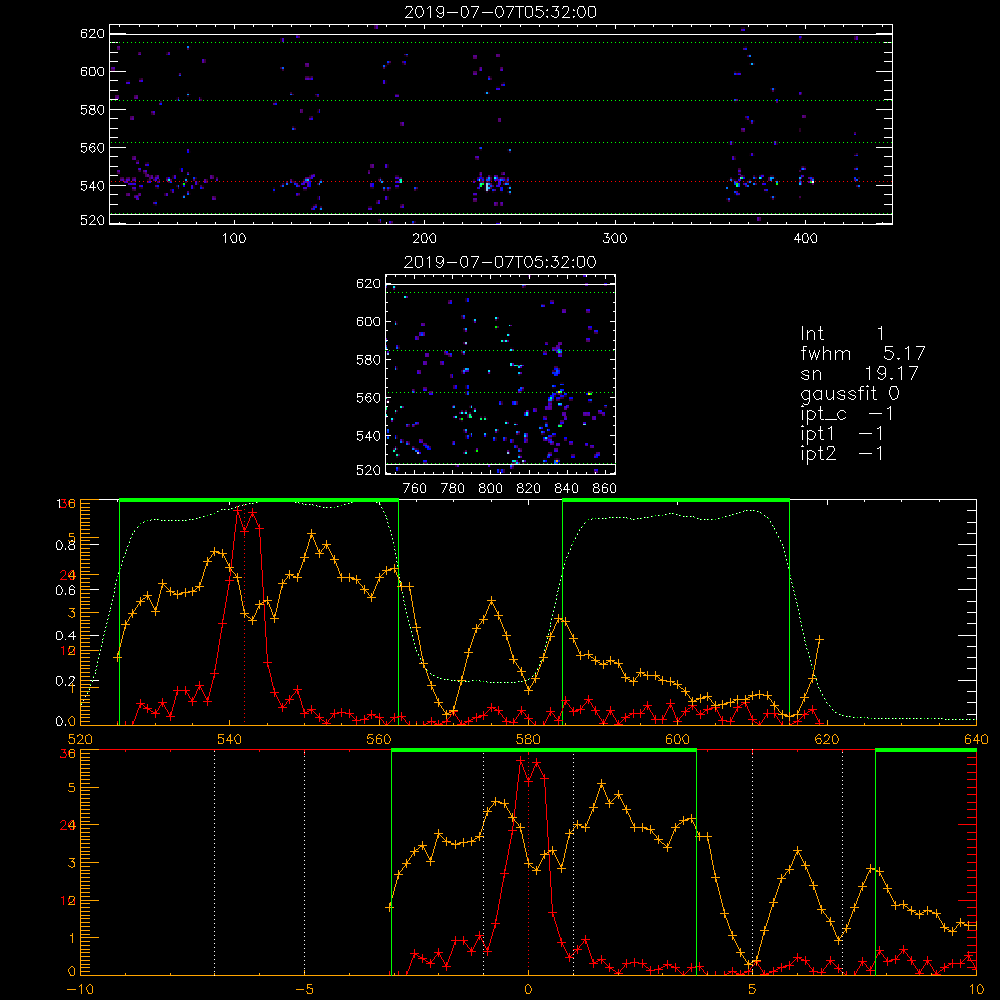Click x-axis label 820 on middle plot

(529, 489)
